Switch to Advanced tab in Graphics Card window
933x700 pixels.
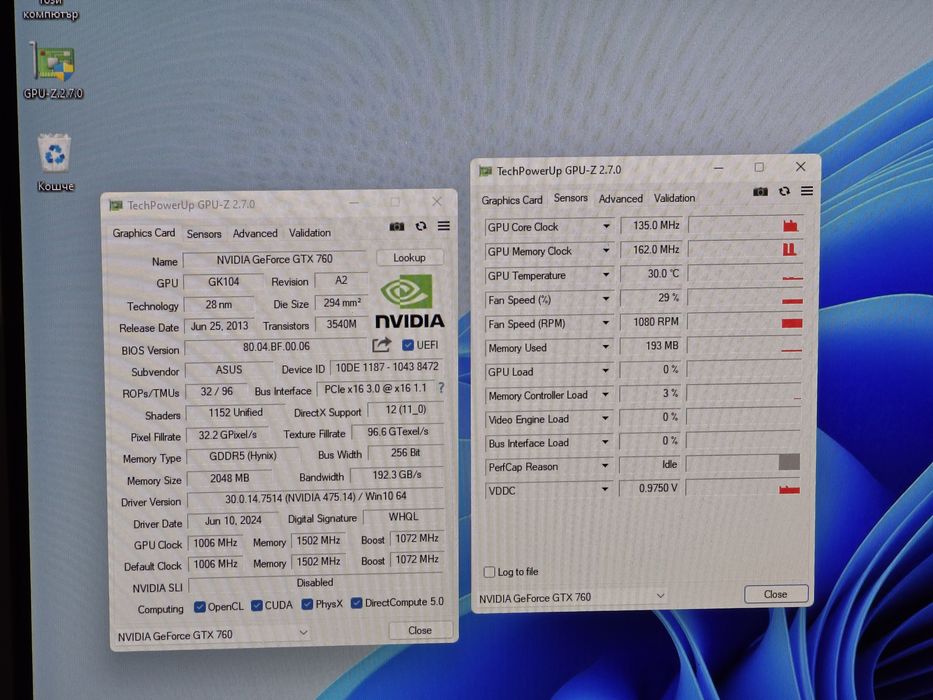[255, 233]
